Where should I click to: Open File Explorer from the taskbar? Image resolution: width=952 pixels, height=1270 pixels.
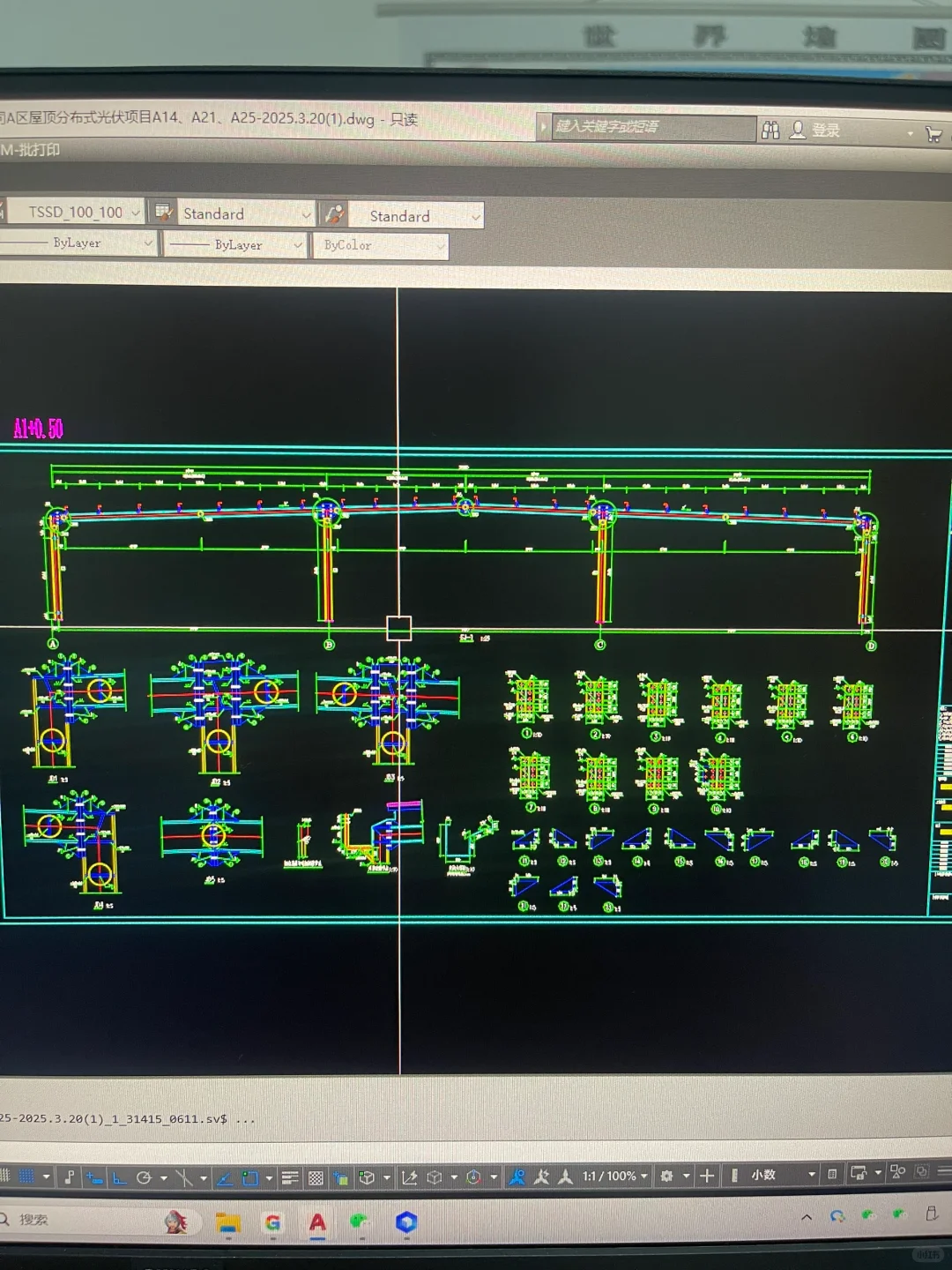228,1222
